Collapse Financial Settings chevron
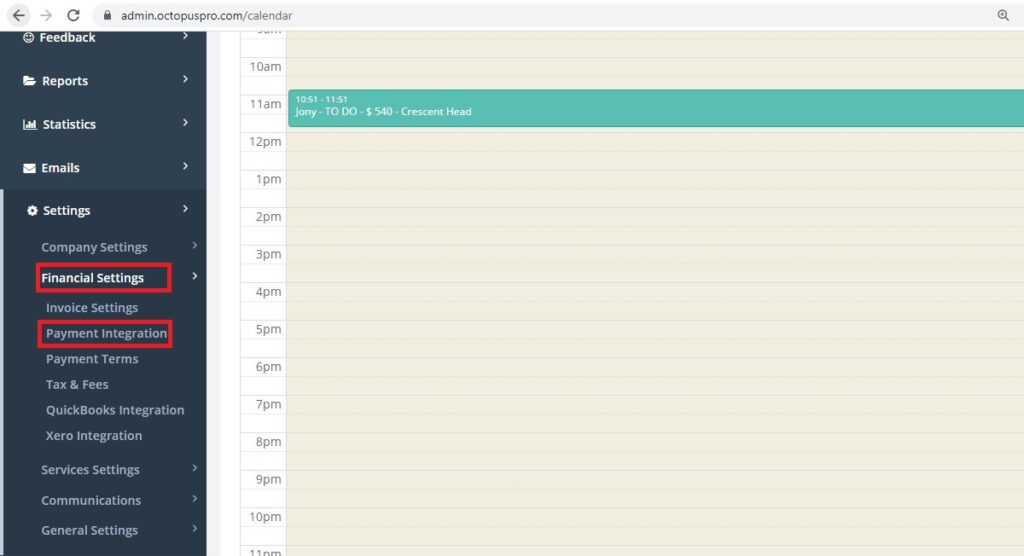This screenshot has height=556, width=1024. click(195, 276)
